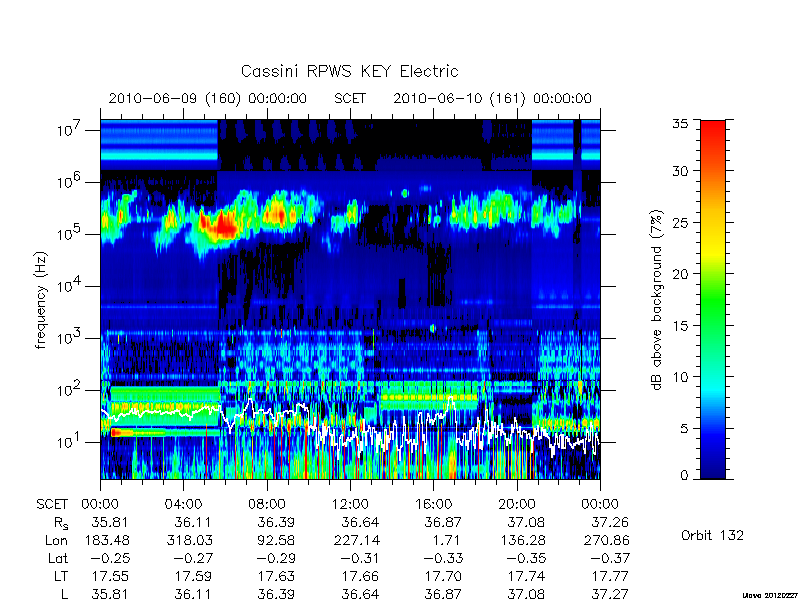Select the end date '2010-06-10 (161) 00:00:00'
The image size is (800, 600).
click(x=492, y=98)
